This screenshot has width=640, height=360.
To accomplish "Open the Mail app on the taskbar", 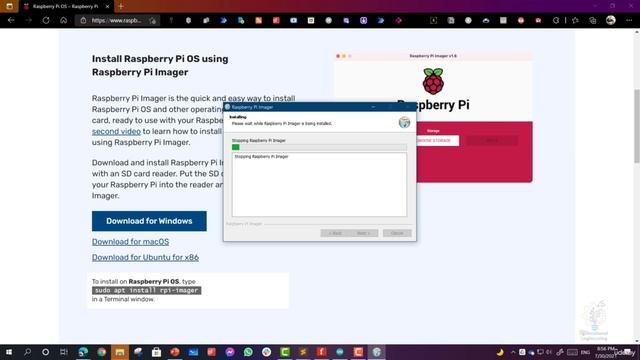I will coord(193,352).
